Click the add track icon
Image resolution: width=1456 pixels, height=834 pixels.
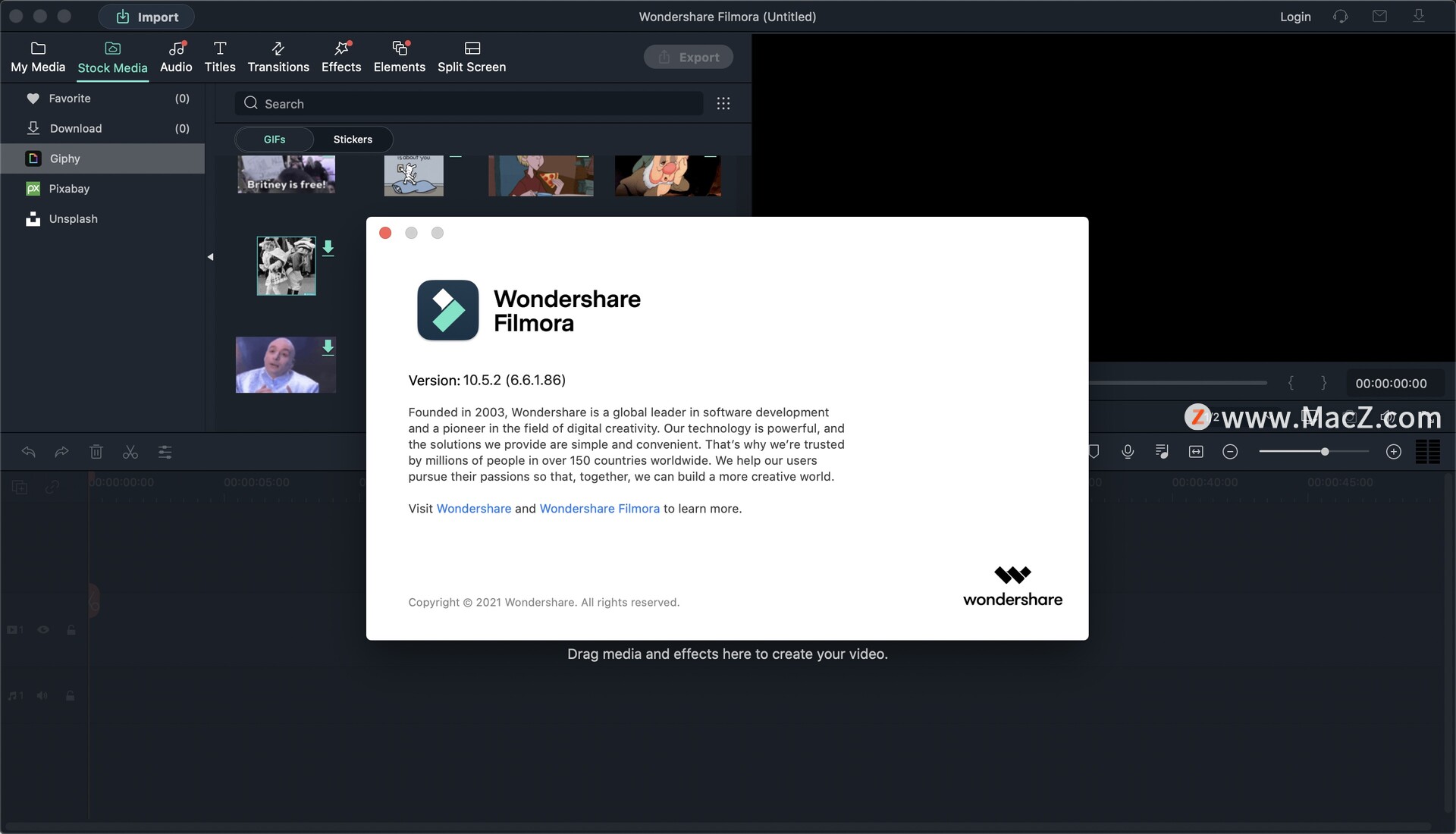point(20,488)
